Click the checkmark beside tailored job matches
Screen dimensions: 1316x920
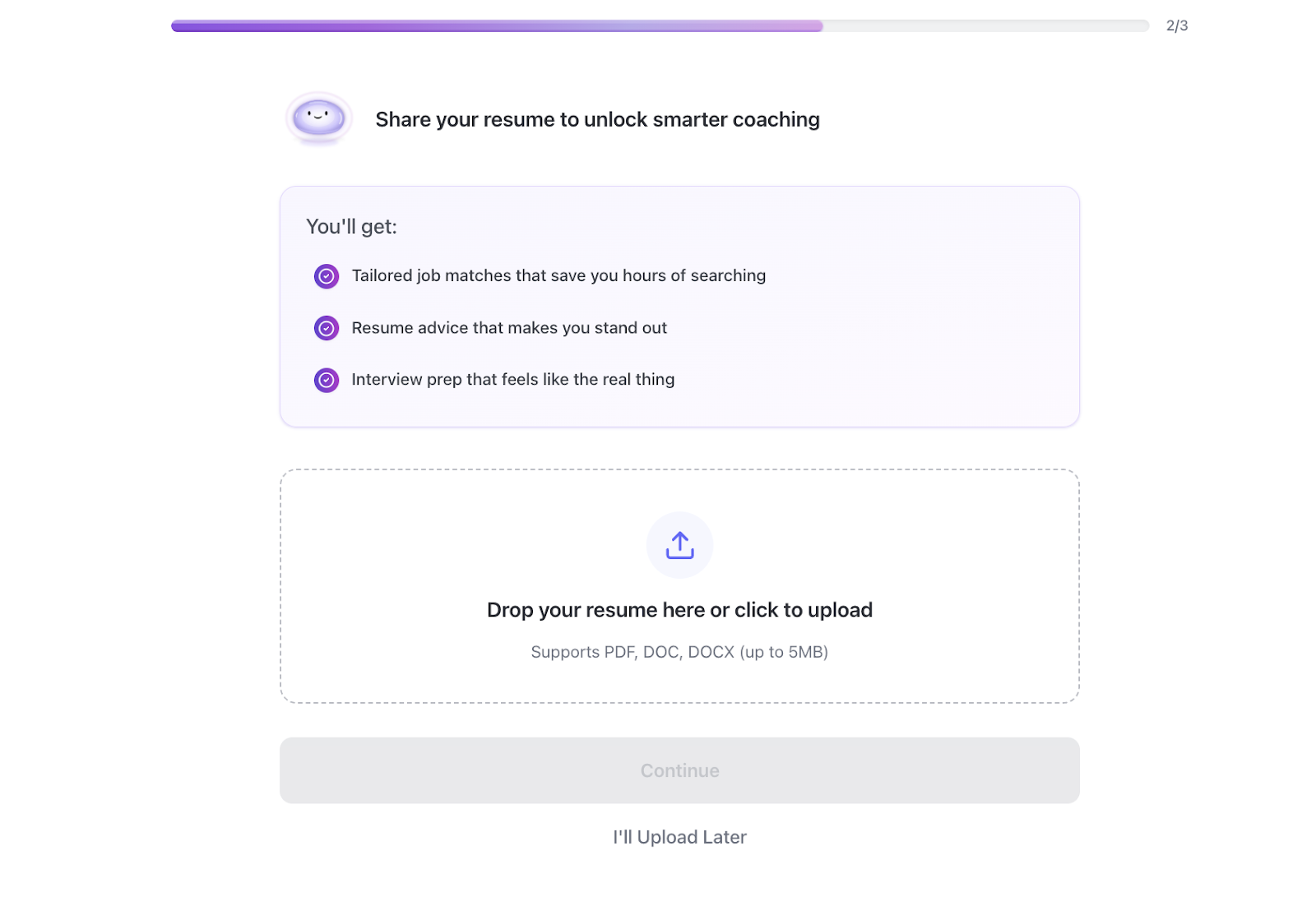point(326,276)
